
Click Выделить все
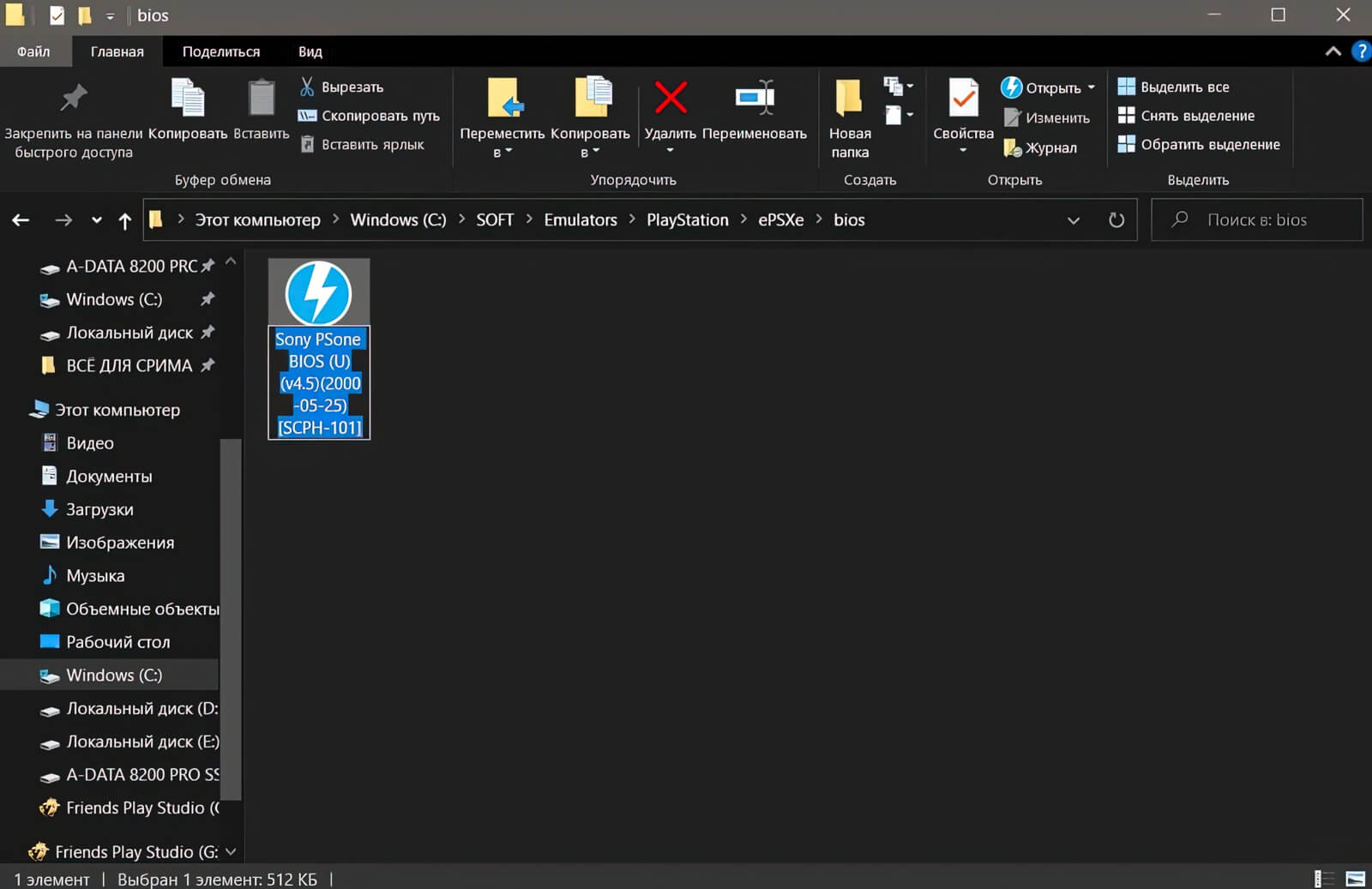[x=1173, y=87]
